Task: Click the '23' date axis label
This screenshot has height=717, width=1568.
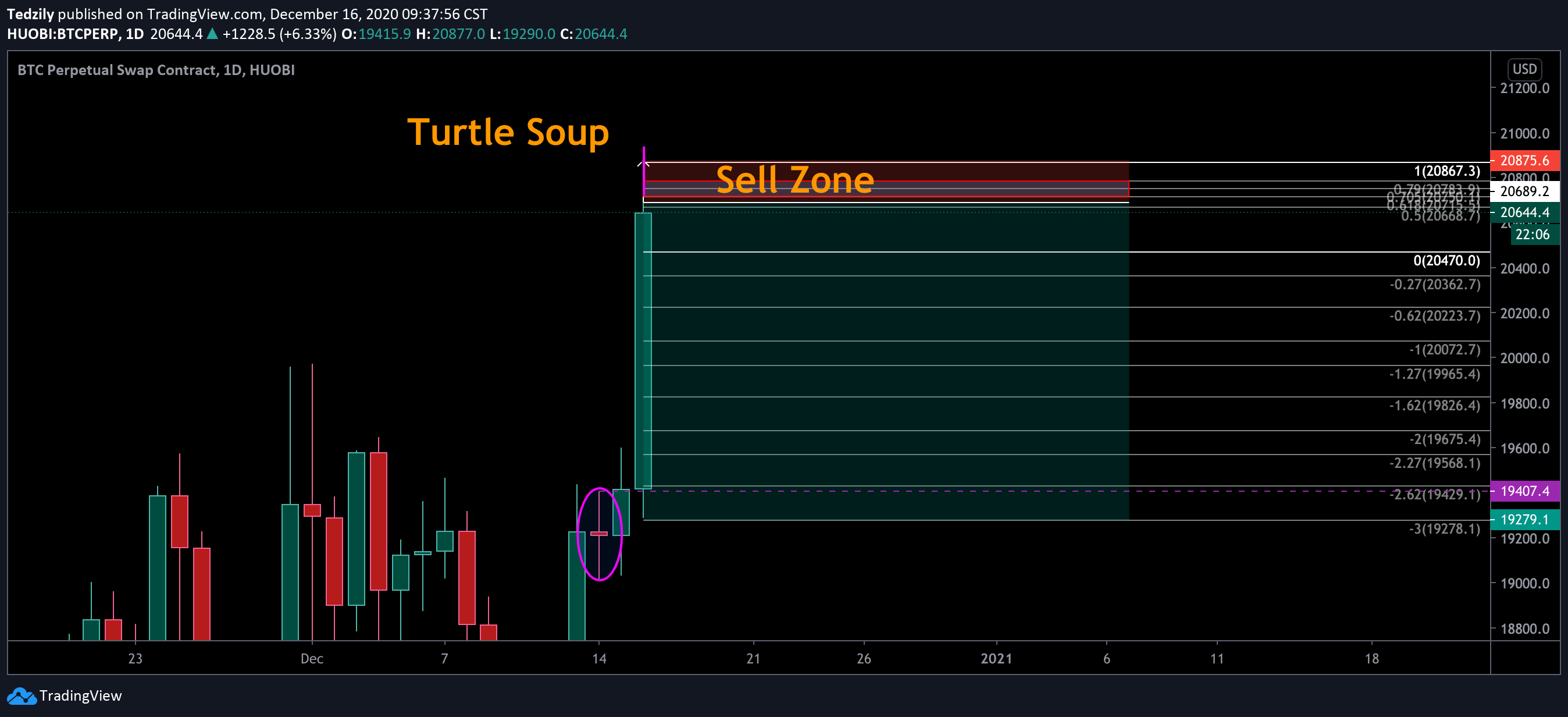Action: click(x=135, y=659)
